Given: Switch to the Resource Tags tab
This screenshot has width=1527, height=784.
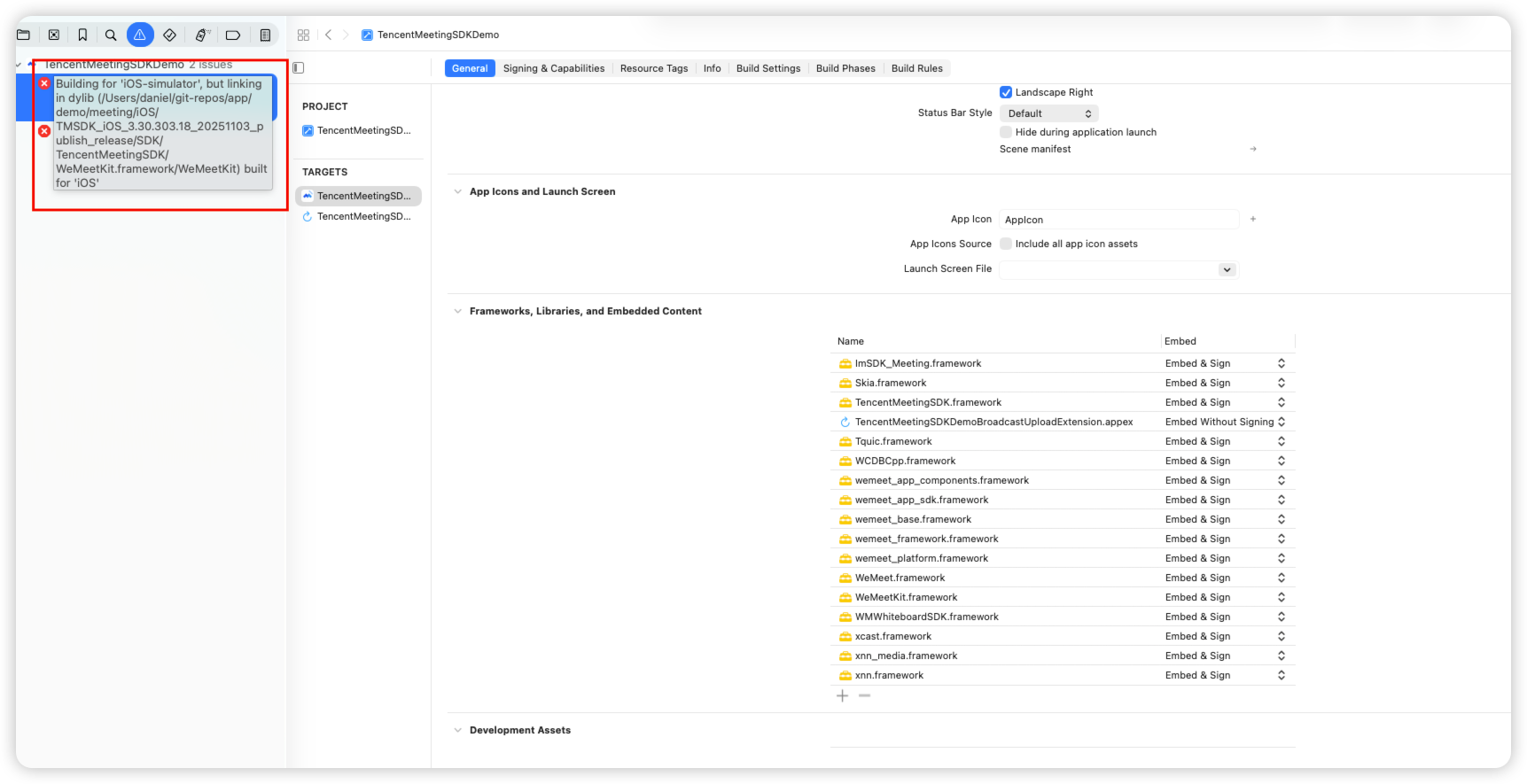Looking at the screenshot, I should [x=654, y=68].
